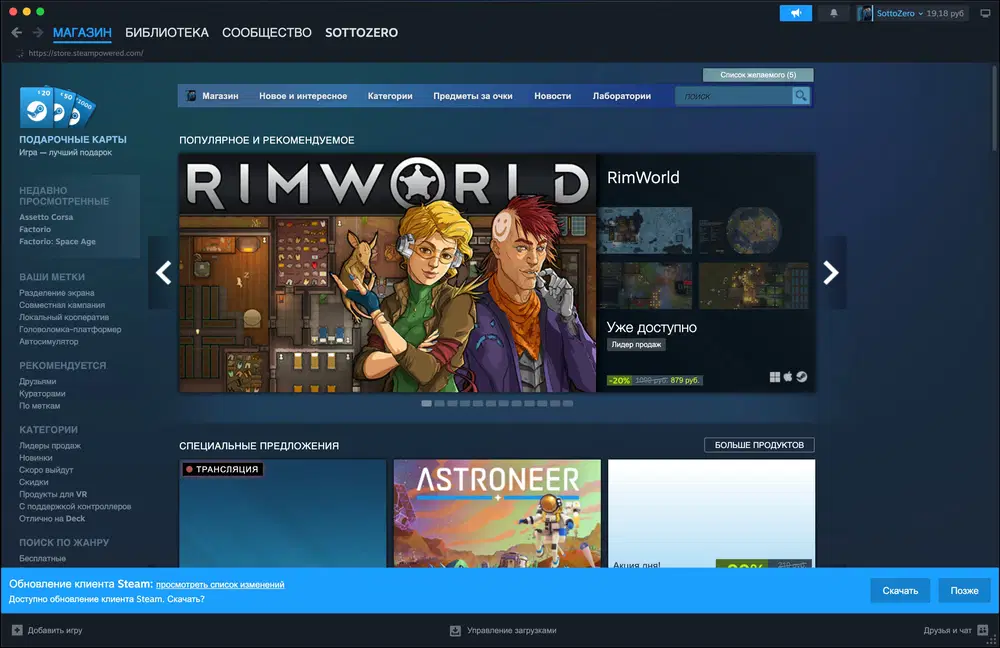Select the last carousel page indicator
1000x648 pixels.
(568, 403)
